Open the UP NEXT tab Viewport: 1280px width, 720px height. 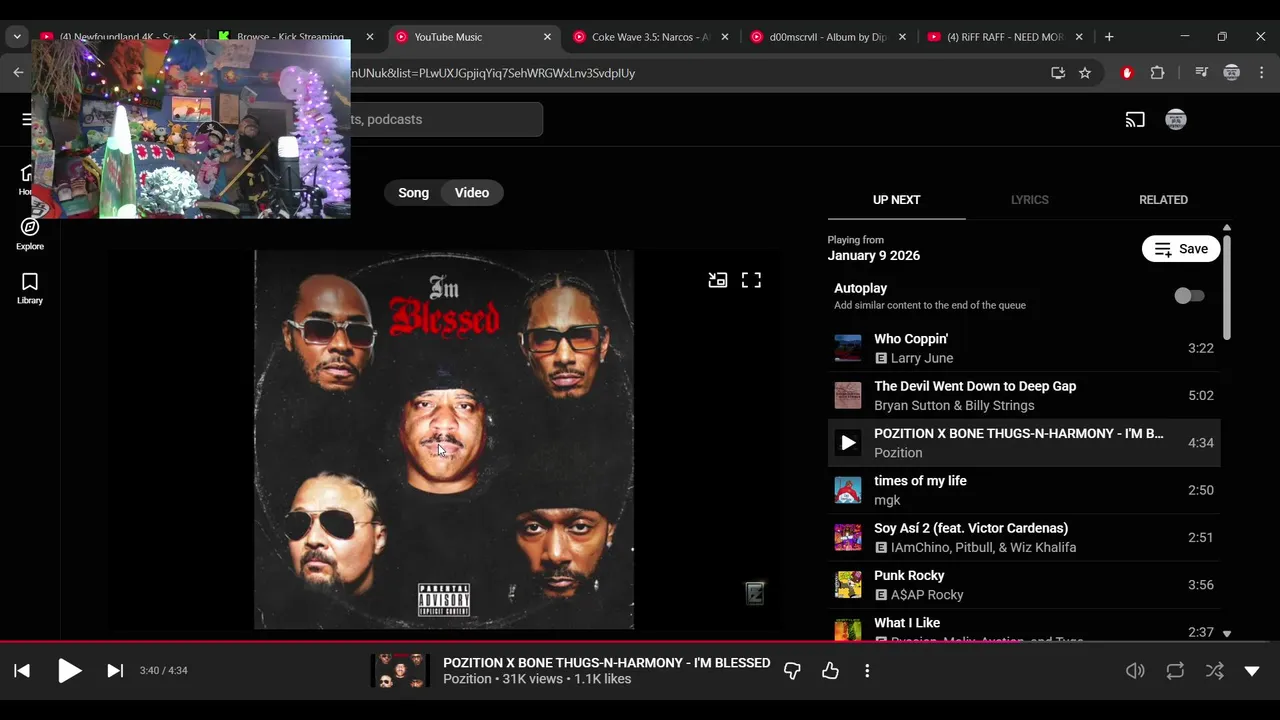[x=896, y=200]
